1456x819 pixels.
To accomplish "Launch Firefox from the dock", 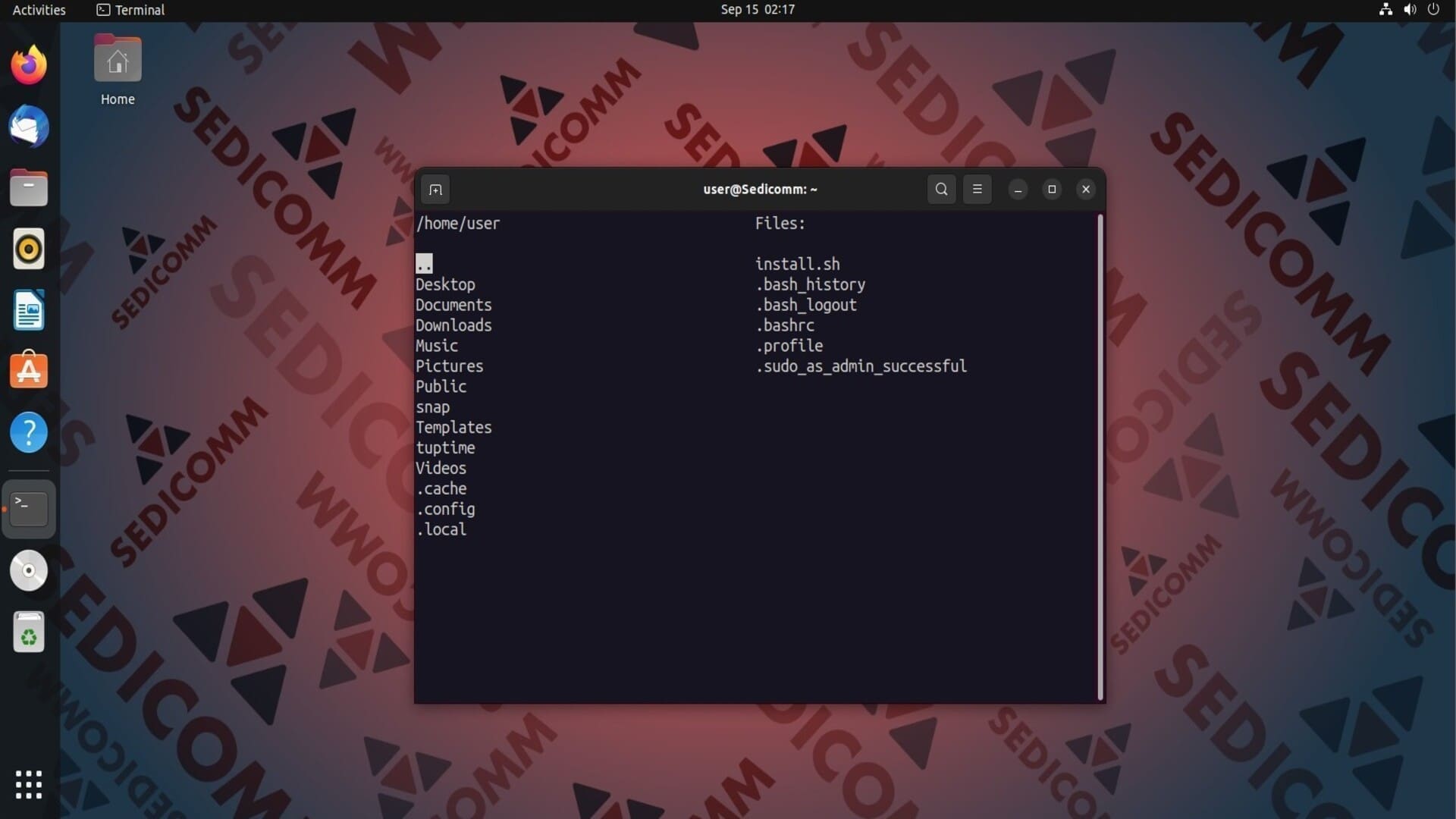I will (x=29, y=65).
